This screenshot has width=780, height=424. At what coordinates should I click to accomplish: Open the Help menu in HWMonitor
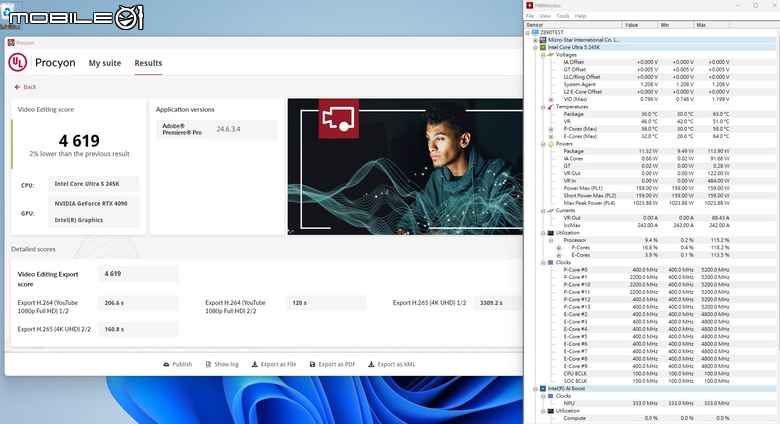coord(581,16)
